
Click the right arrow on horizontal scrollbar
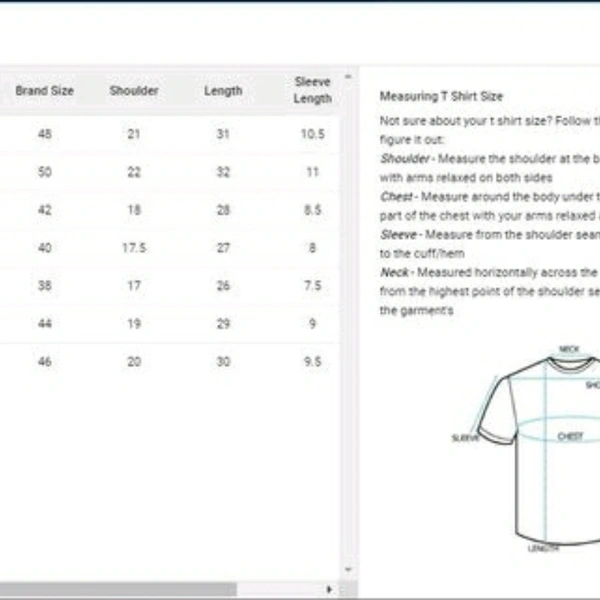(329, 589)
